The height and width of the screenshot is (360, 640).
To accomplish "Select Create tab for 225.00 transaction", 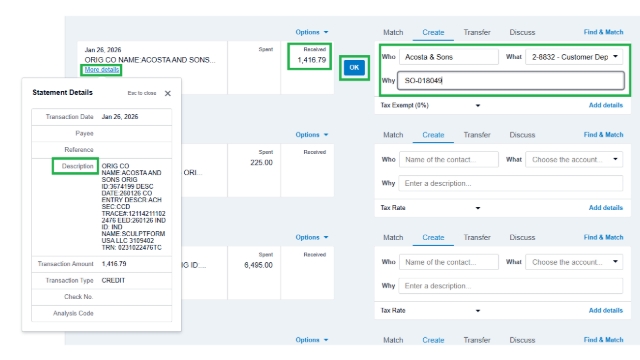I will (433, 135).
